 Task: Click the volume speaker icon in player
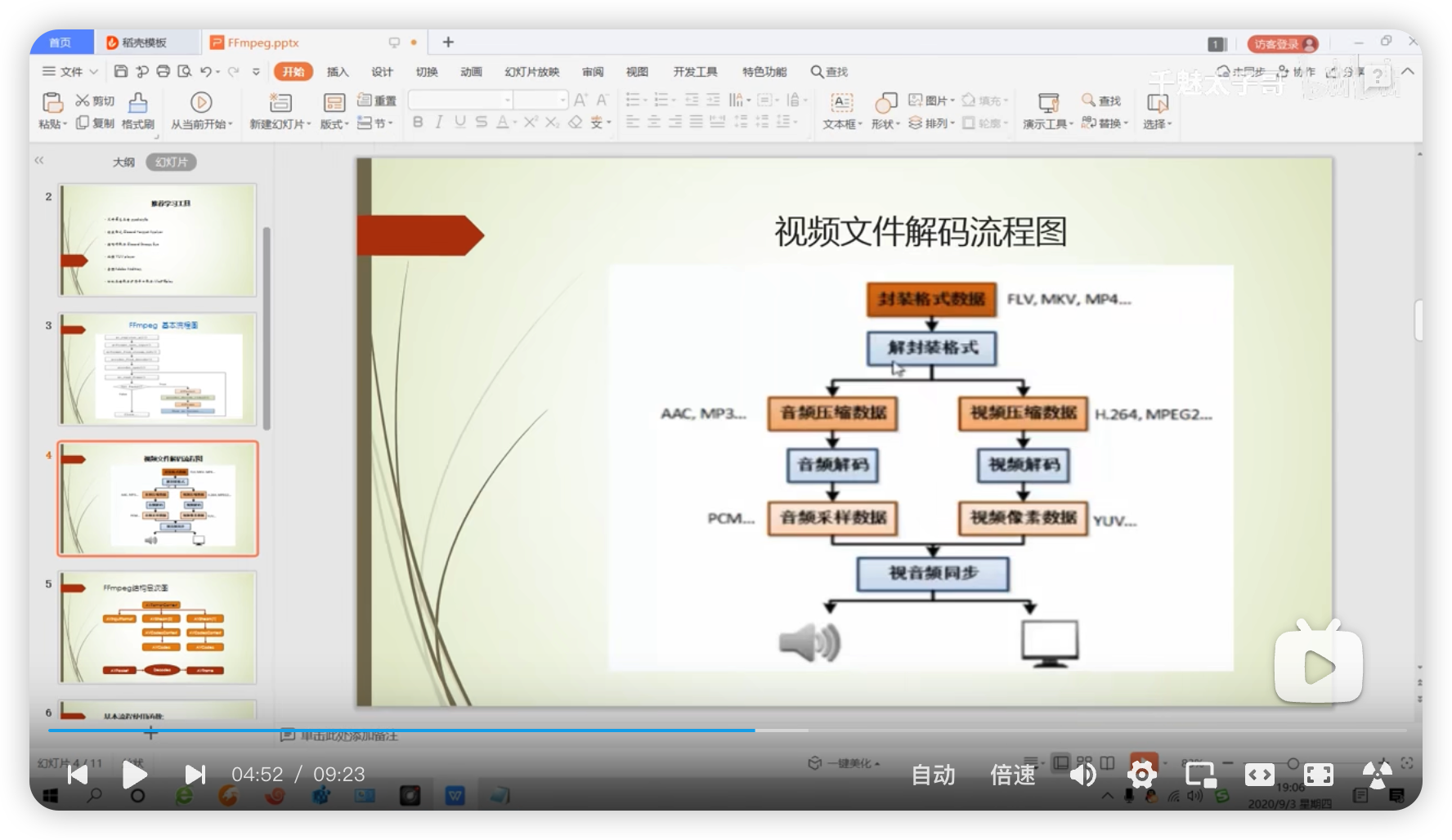[1083, 773]
